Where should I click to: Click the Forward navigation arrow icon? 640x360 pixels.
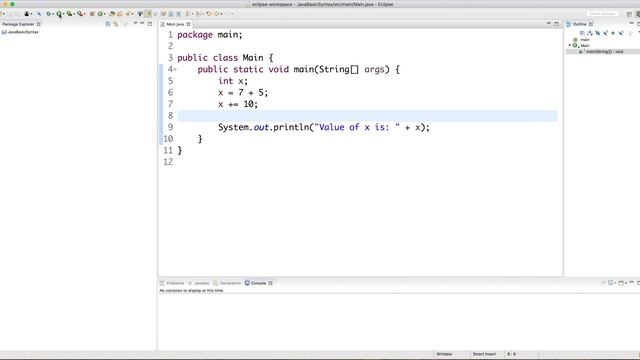(x=216, y=14)
